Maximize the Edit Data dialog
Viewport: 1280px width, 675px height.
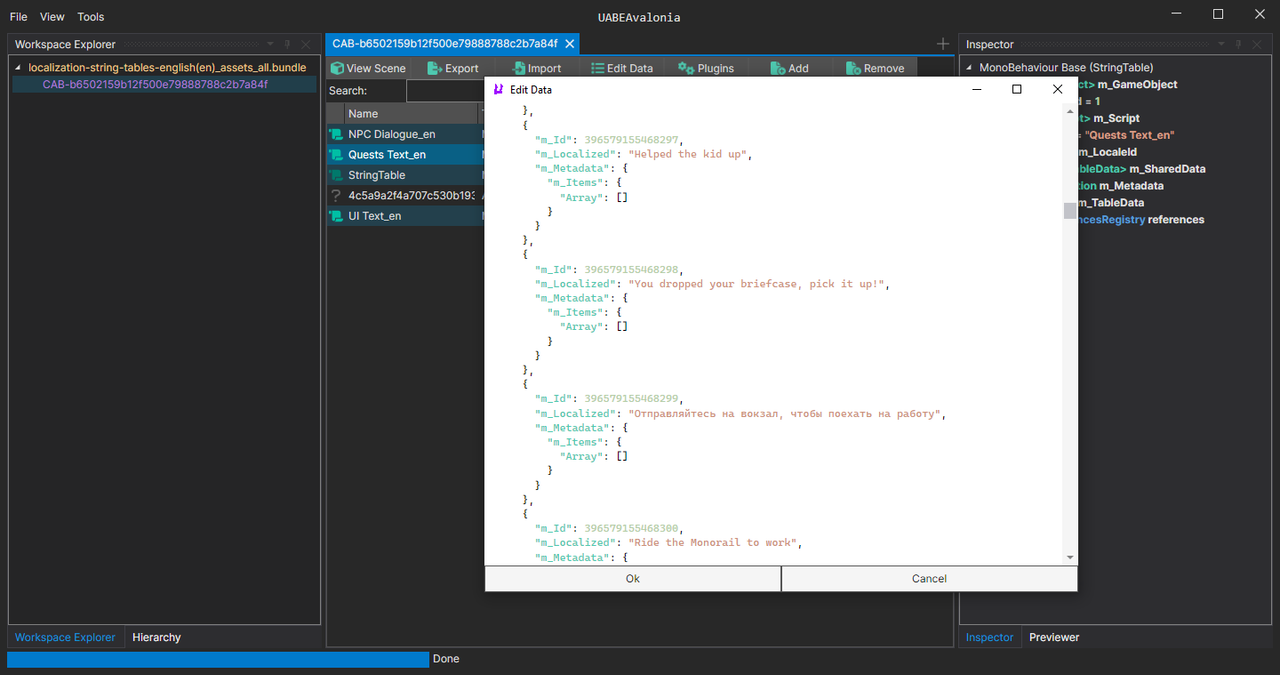[x=1017, y=89]
